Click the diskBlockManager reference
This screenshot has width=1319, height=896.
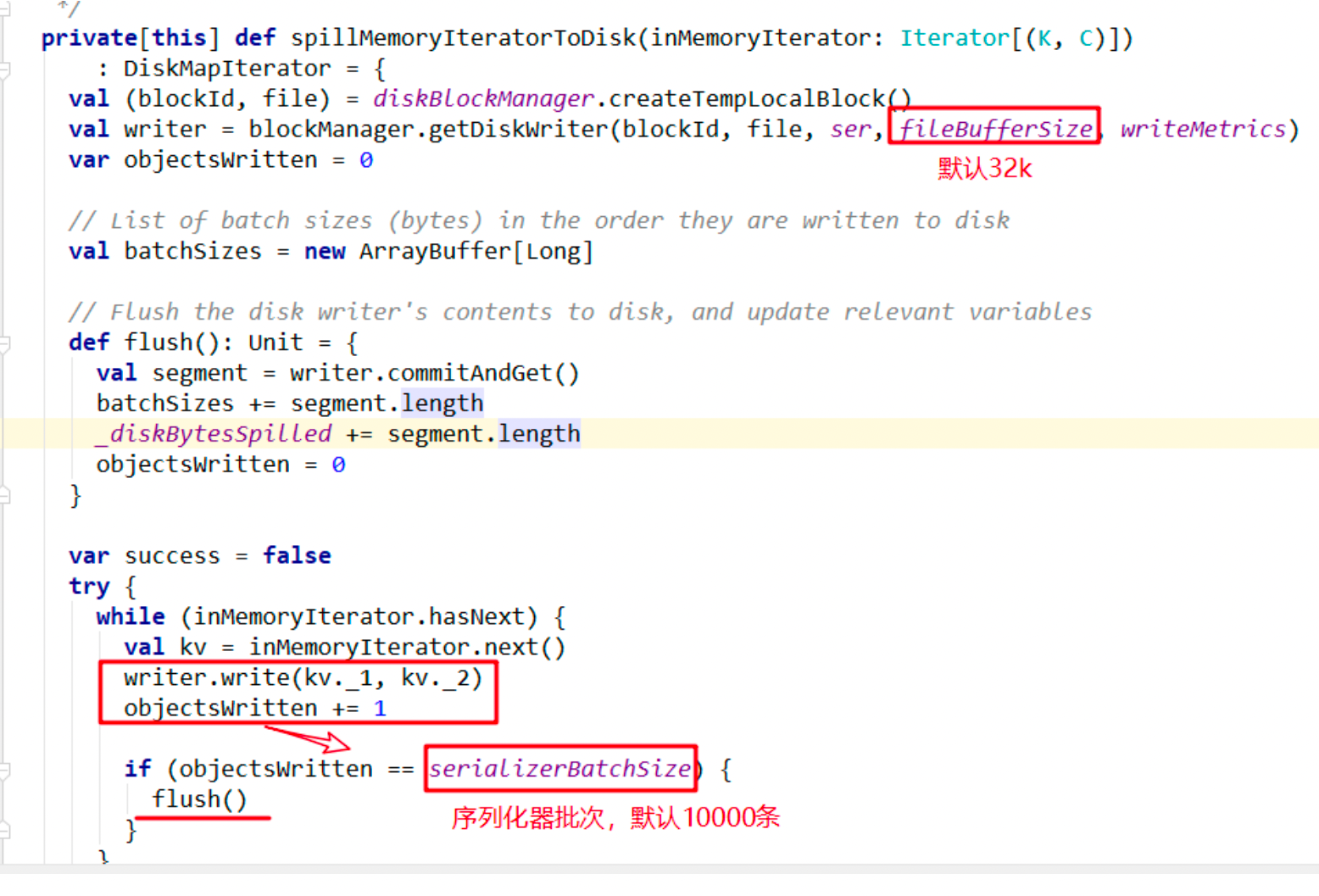[483, 99]
